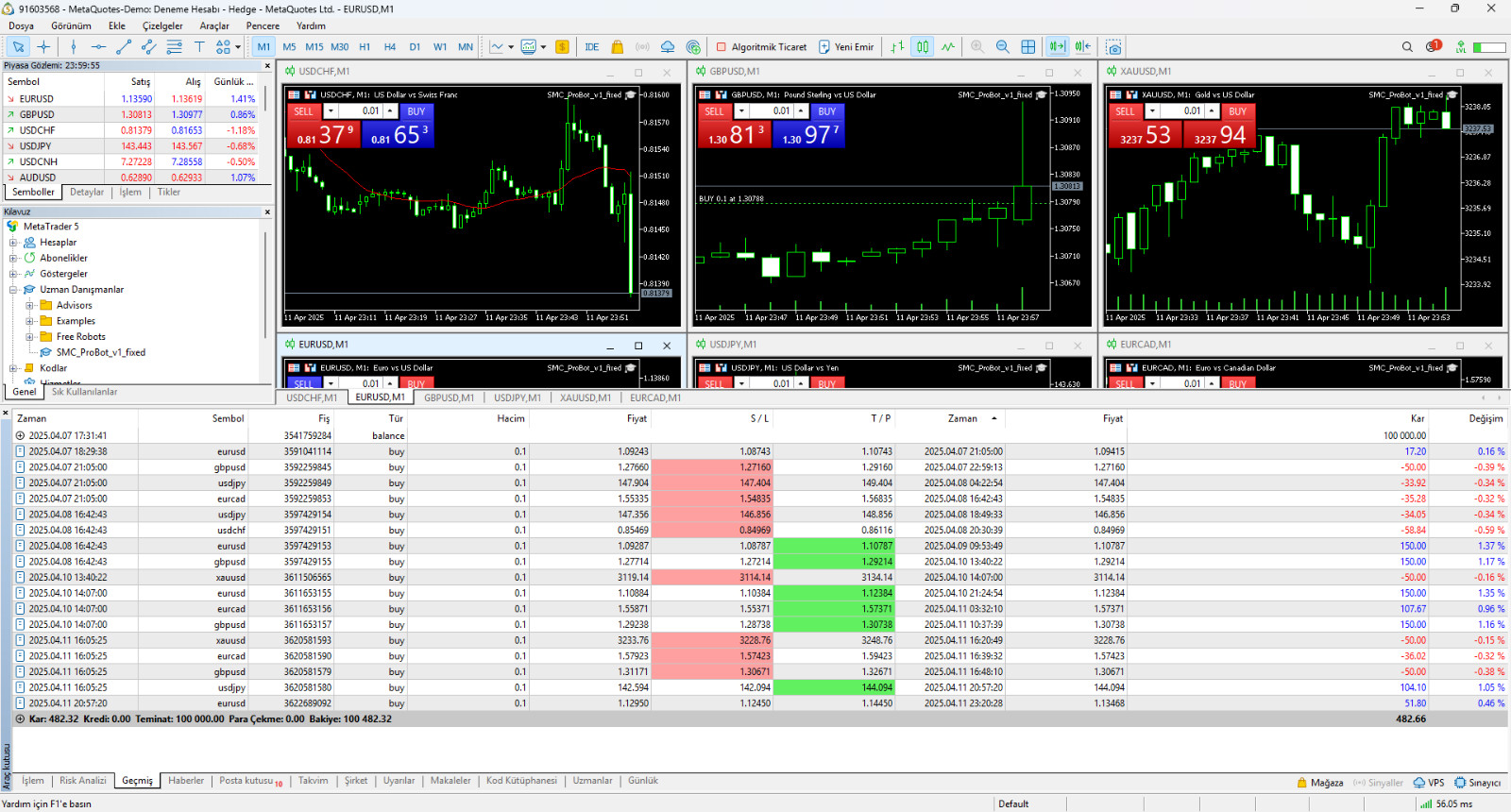Click the New Order (Yeni Emir) button
The width and height of the screenshot is (1511, 812).
[x=845, y=46]
